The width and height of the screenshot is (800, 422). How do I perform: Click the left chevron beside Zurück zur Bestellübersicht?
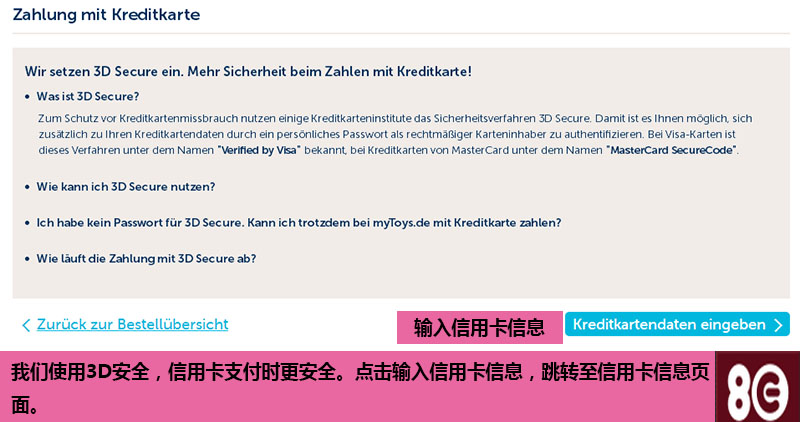(x=27, y=325)
